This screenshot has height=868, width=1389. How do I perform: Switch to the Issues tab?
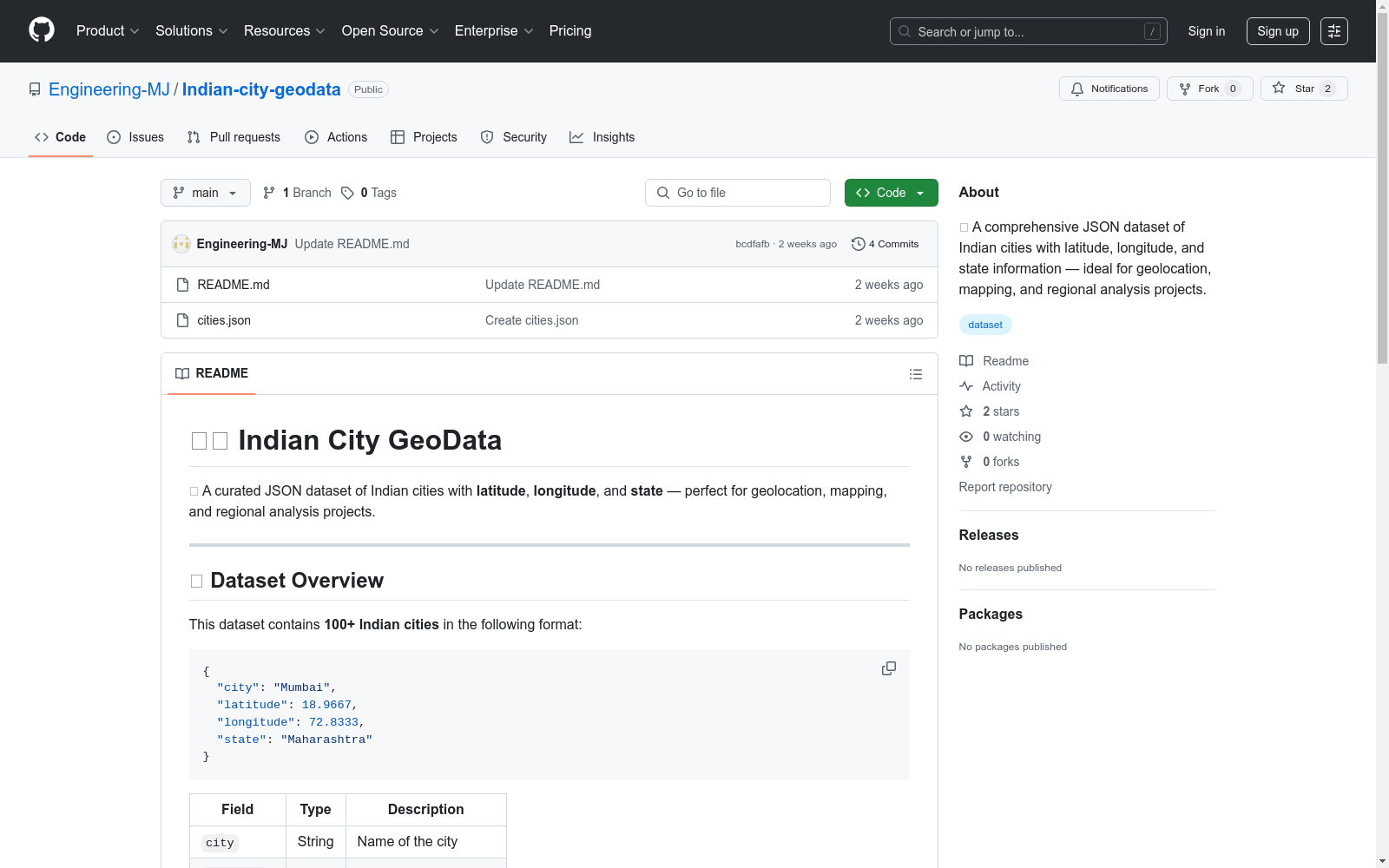[135, 137]
